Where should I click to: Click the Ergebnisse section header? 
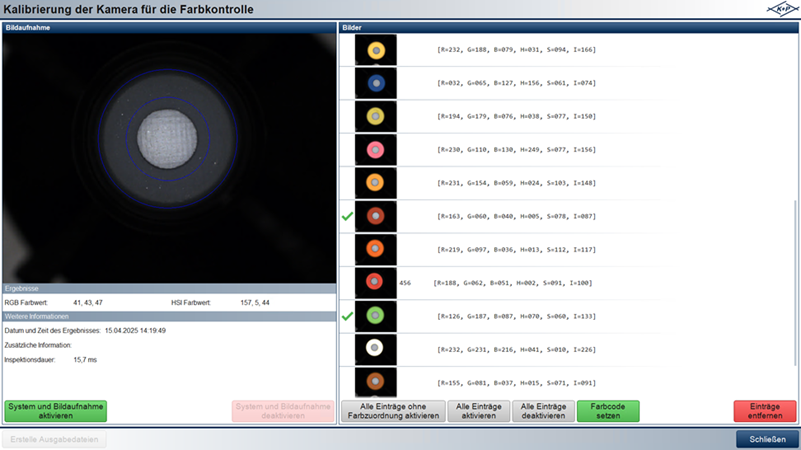click(169, 289)
